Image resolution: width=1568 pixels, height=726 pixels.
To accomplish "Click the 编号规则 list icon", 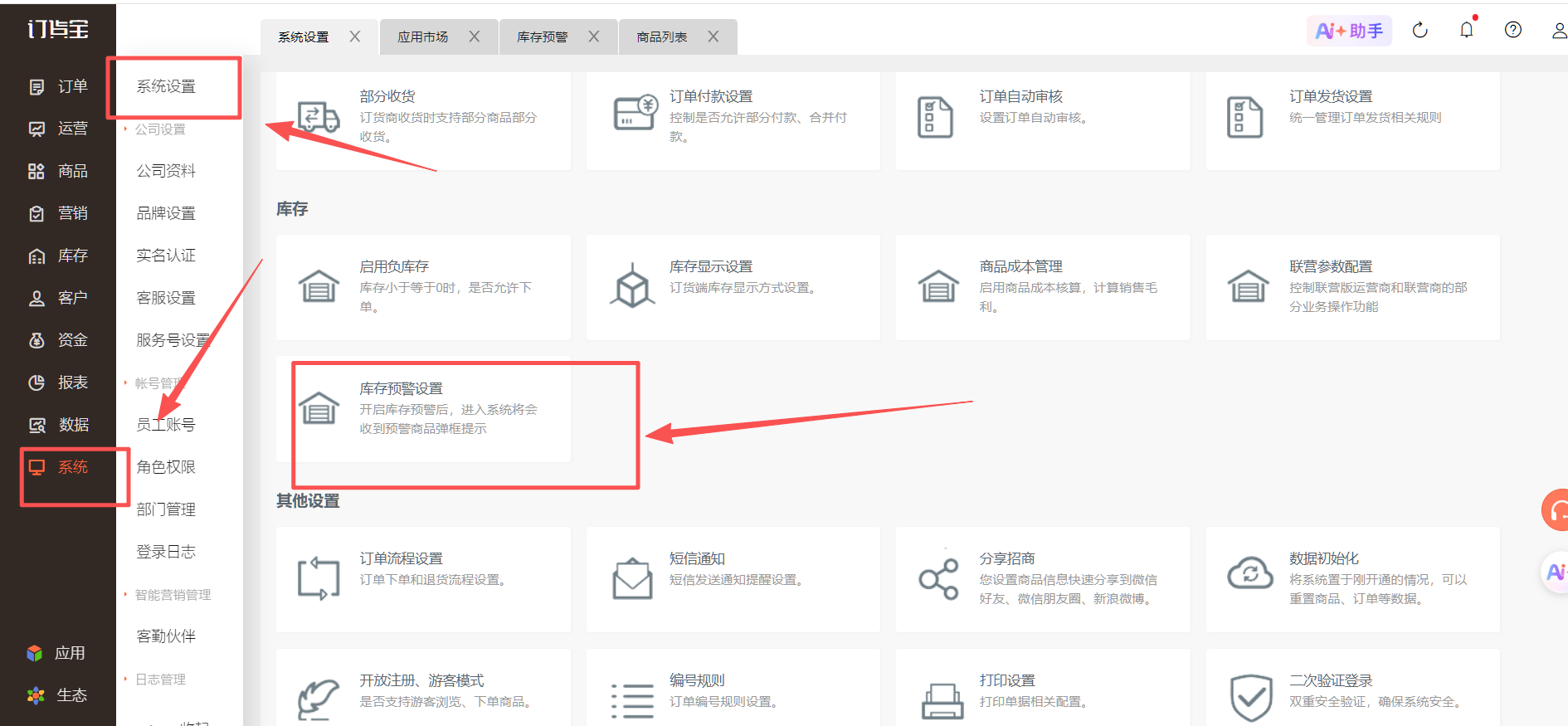I will [x=632, y=701].
